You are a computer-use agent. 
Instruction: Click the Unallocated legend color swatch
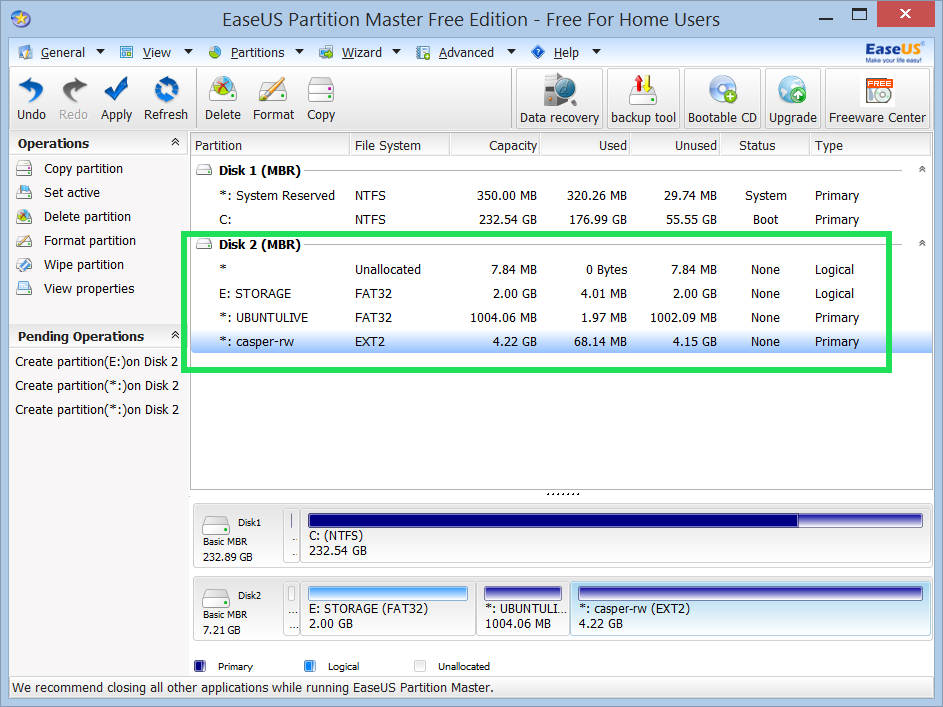coord(420,666)
